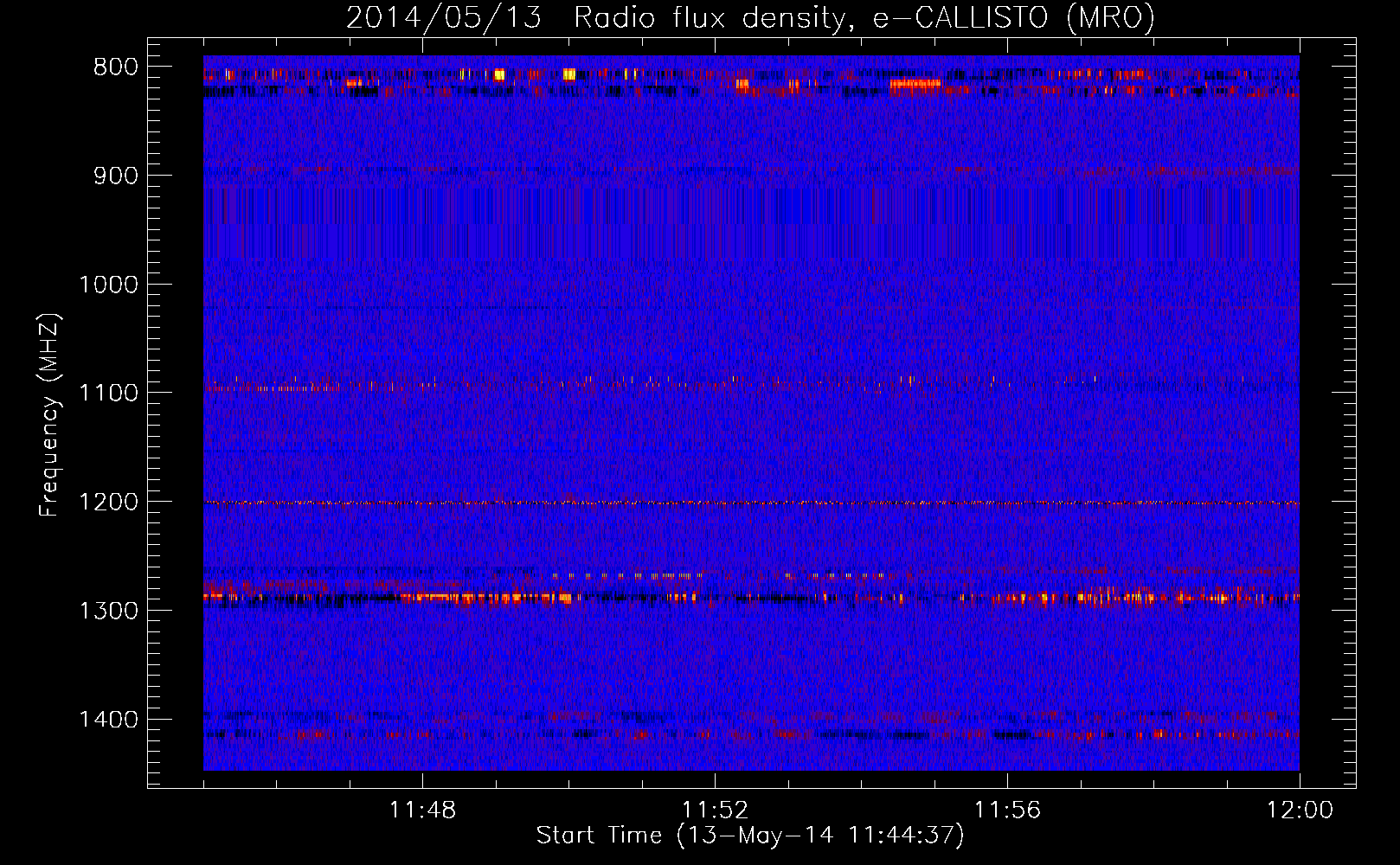Click the plot title "2014/05/13 Radio flux density, e-CALLISTO (MRO)"
This screenshot has height=865, width=1400.
coord(750,17)
